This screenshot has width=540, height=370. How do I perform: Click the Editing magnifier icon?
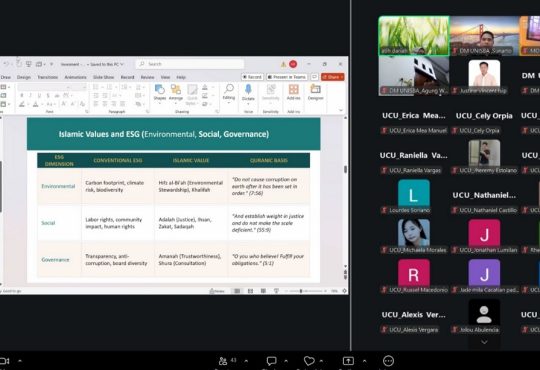229,89
